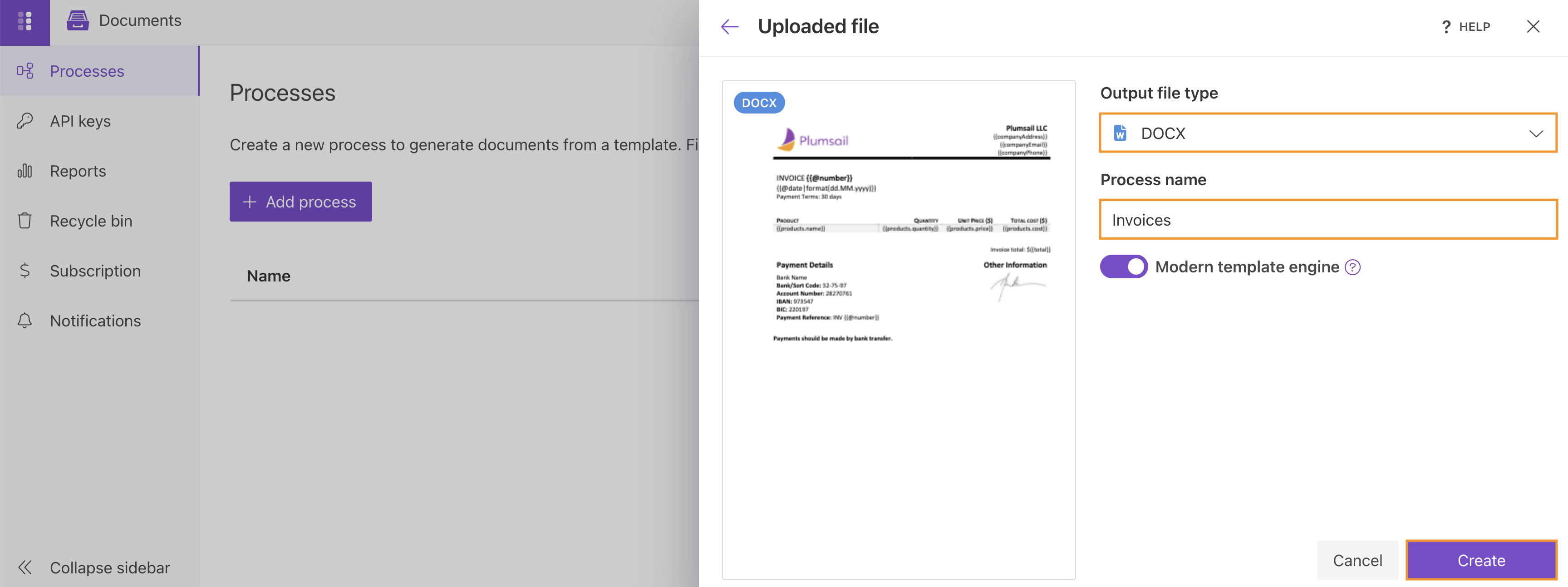1568x587 pixels.
Task: Click the Reports bar chart icon
Action: (25, 171)
